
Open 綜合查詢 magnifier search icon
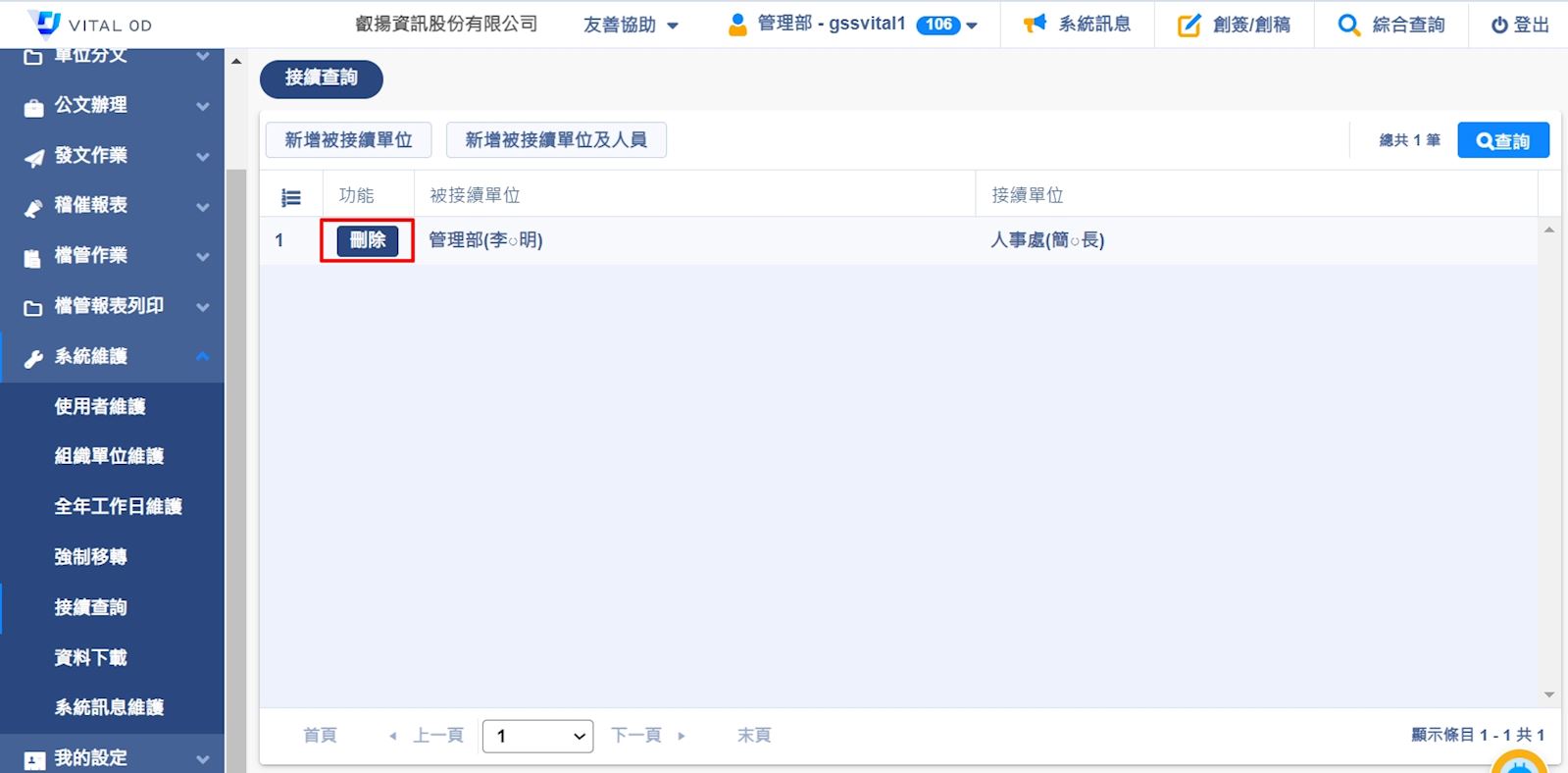coord(1349,26)
